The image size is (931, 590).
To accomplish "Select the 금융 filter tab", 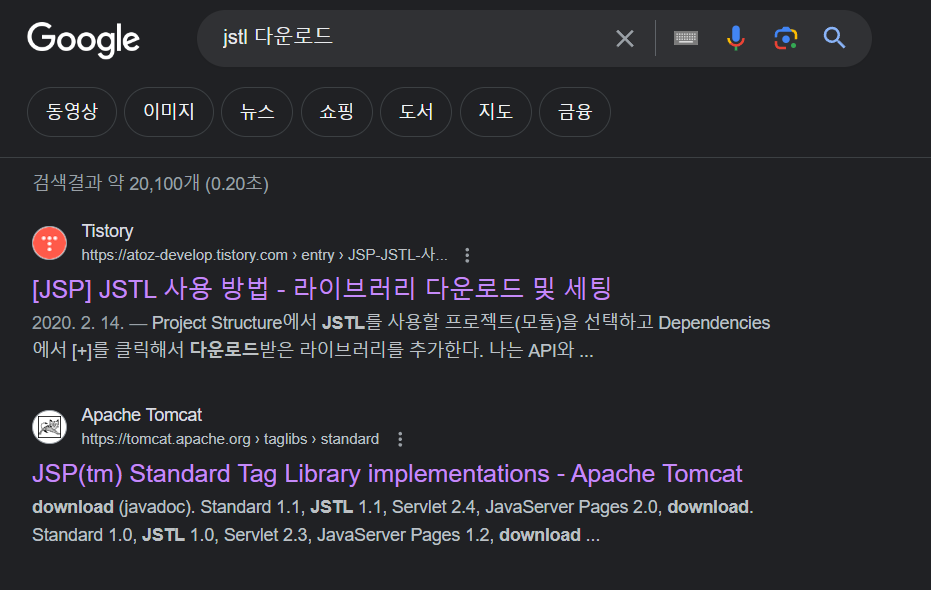I will (x=575, y=112).
